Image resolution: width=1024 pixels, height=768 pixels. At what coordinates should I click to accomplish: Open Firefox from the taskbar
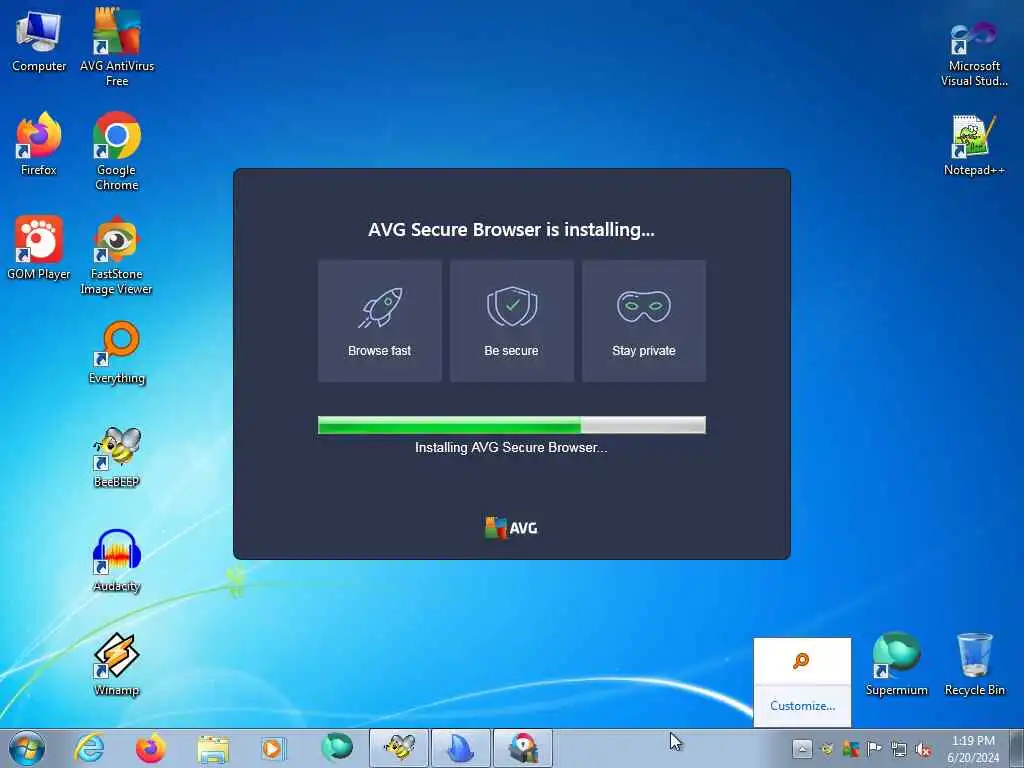point(150,748)
